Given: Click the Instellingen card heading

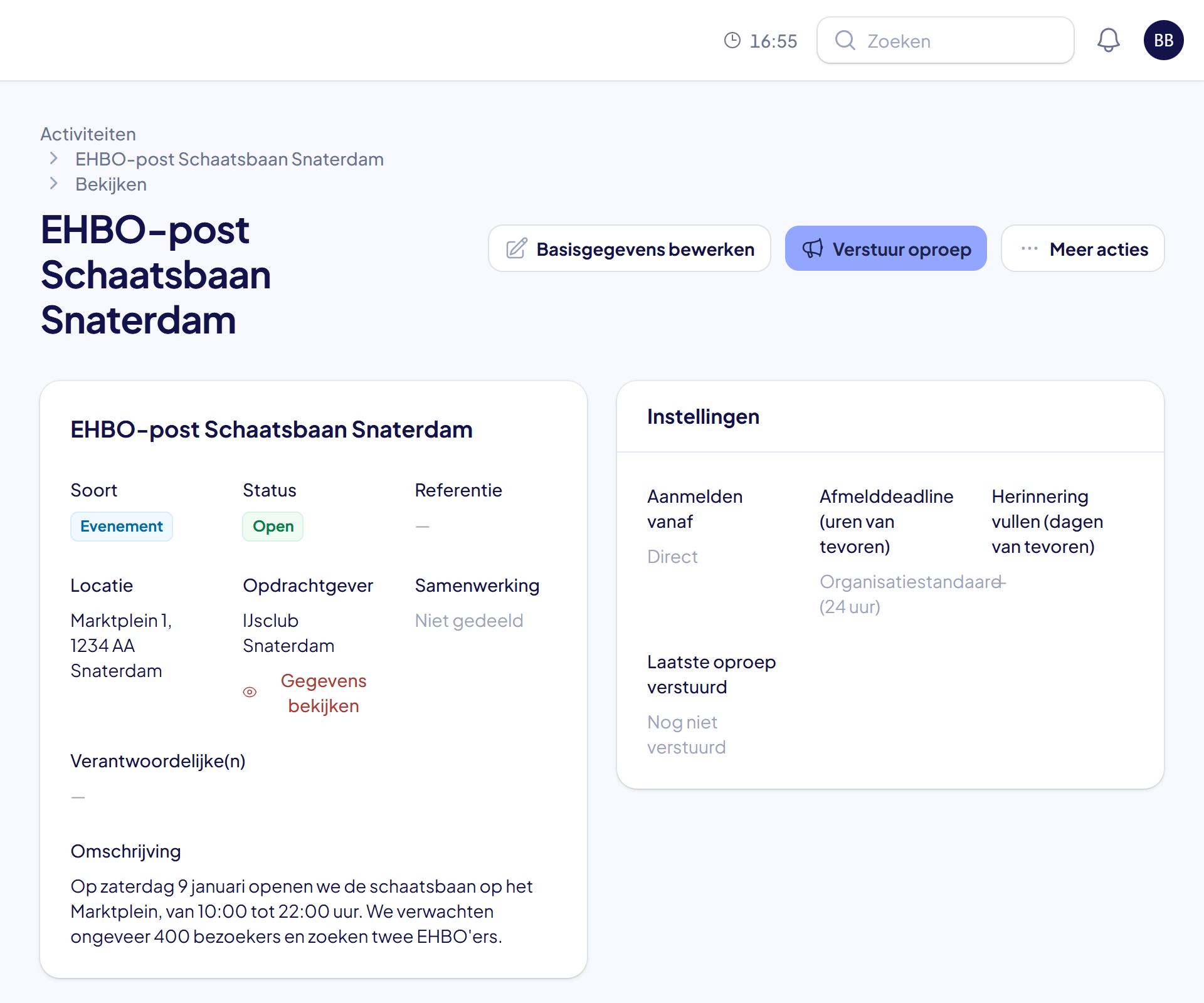Looking at the screenshot, I should (x=703, y=417).
